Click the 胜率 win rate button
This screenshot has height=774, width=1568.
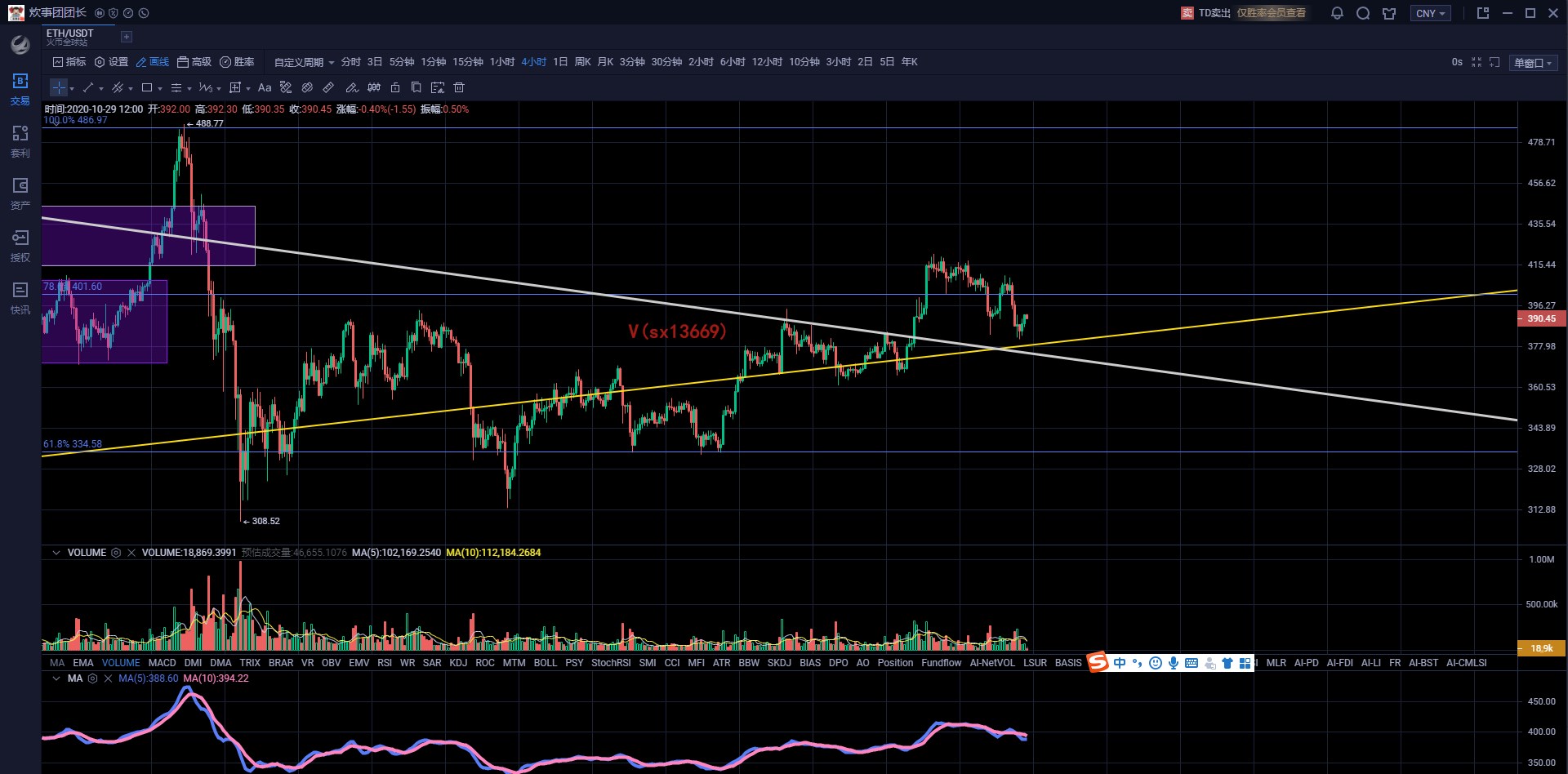coord(237,62)
